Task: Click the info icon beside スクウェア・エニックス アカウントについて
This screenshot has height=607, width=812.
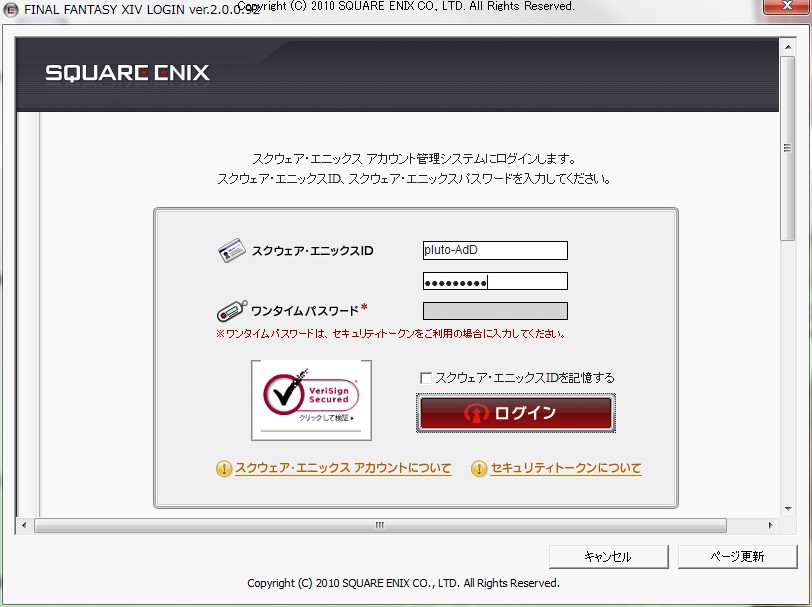Action: pyautogui.click(x=224, y=469)
